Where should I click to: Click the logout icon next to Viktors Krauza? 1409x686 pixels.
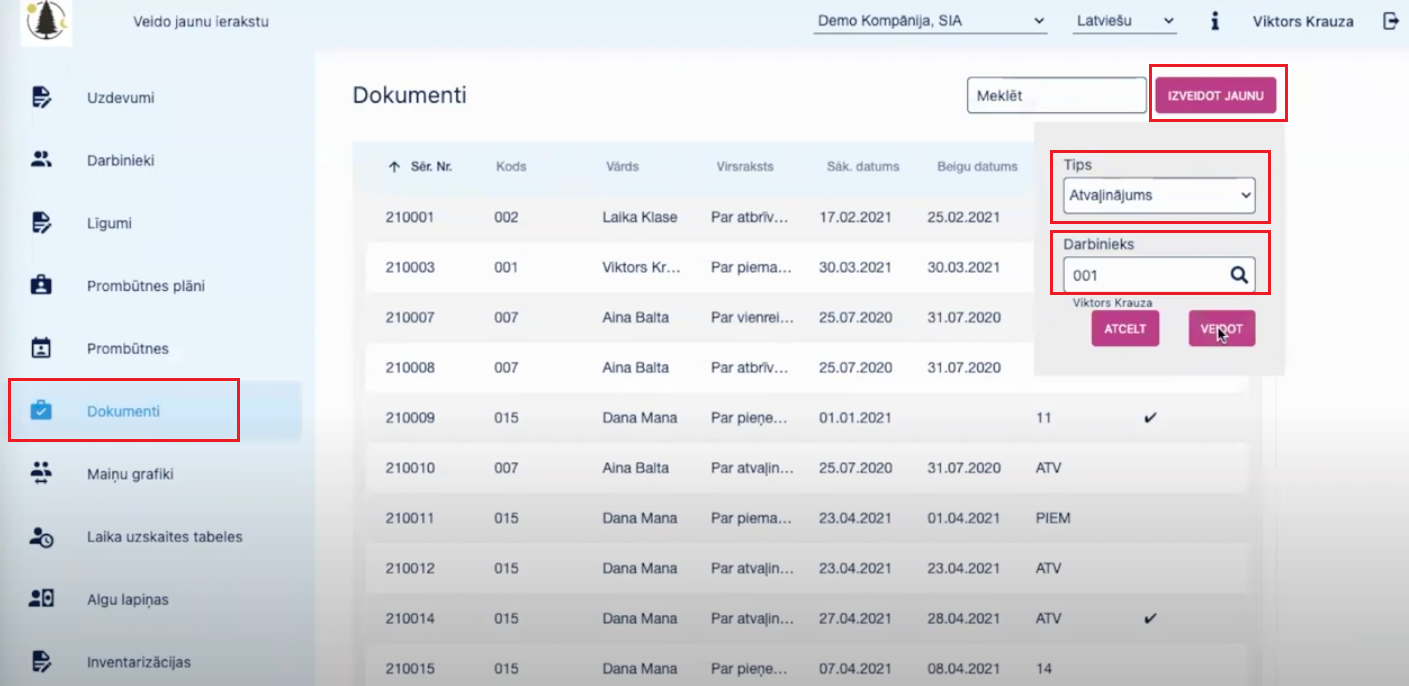1390,21
